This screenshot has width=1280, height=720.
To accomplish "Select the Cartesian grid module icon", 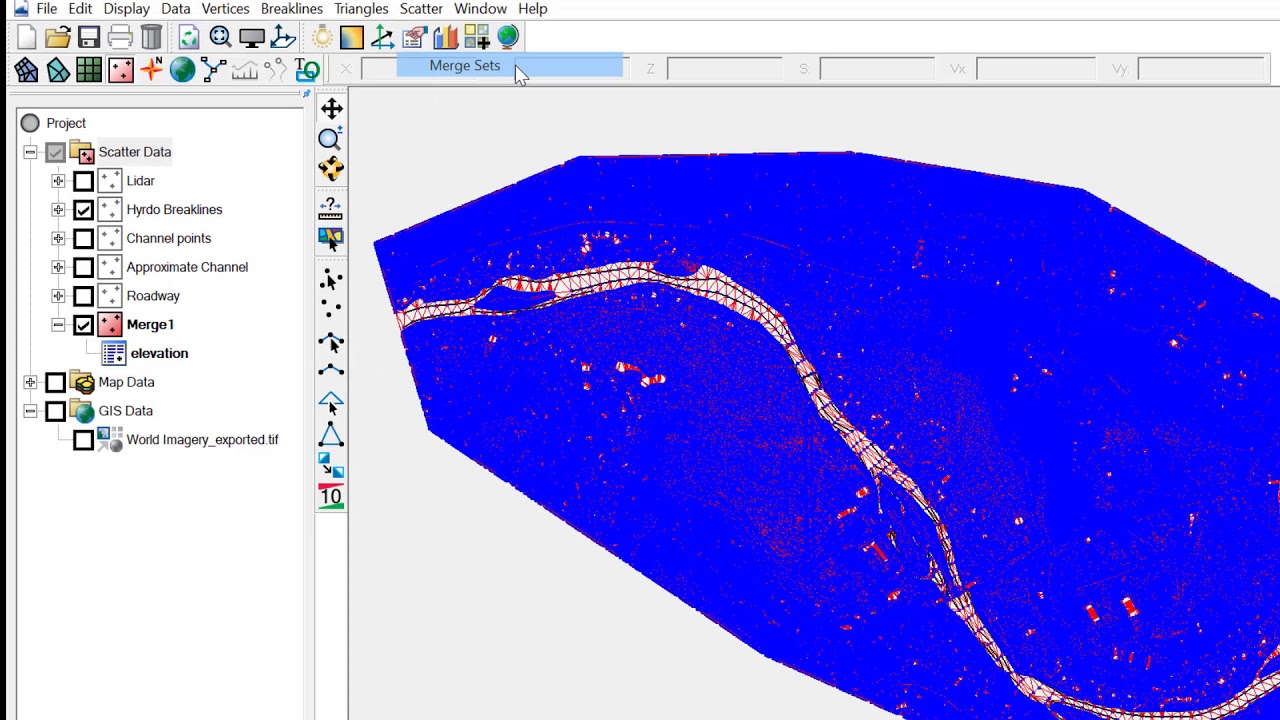I will 89,69.
